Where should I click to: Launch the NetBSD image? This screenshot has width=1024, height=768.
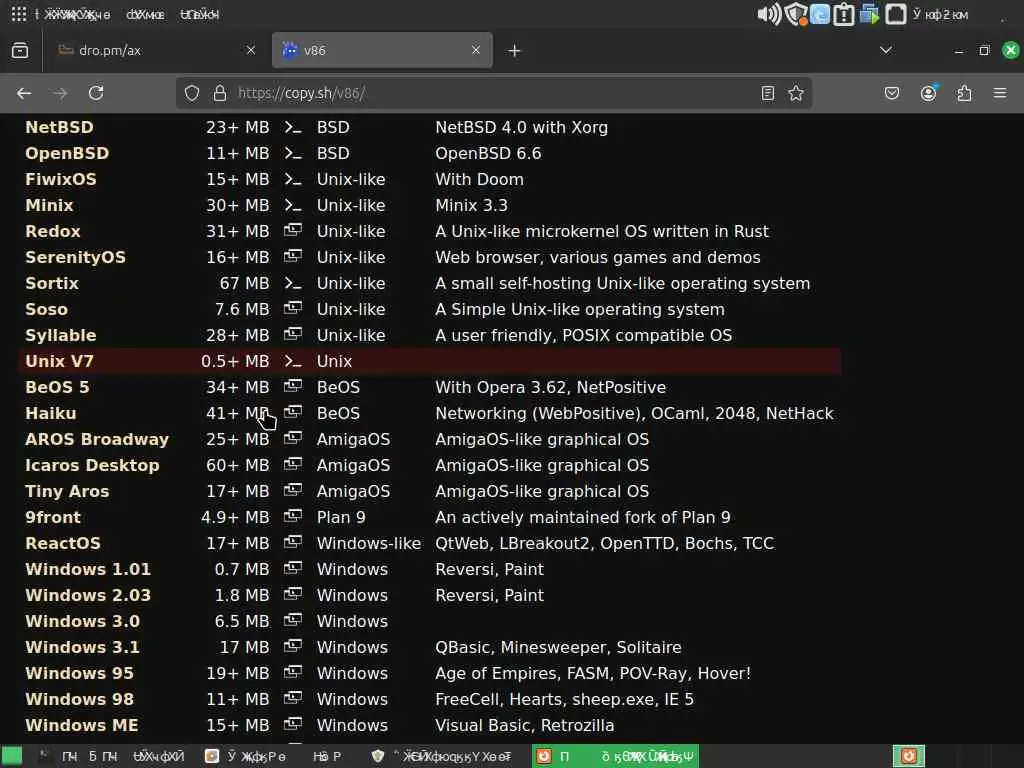click(x=59, y=127)
